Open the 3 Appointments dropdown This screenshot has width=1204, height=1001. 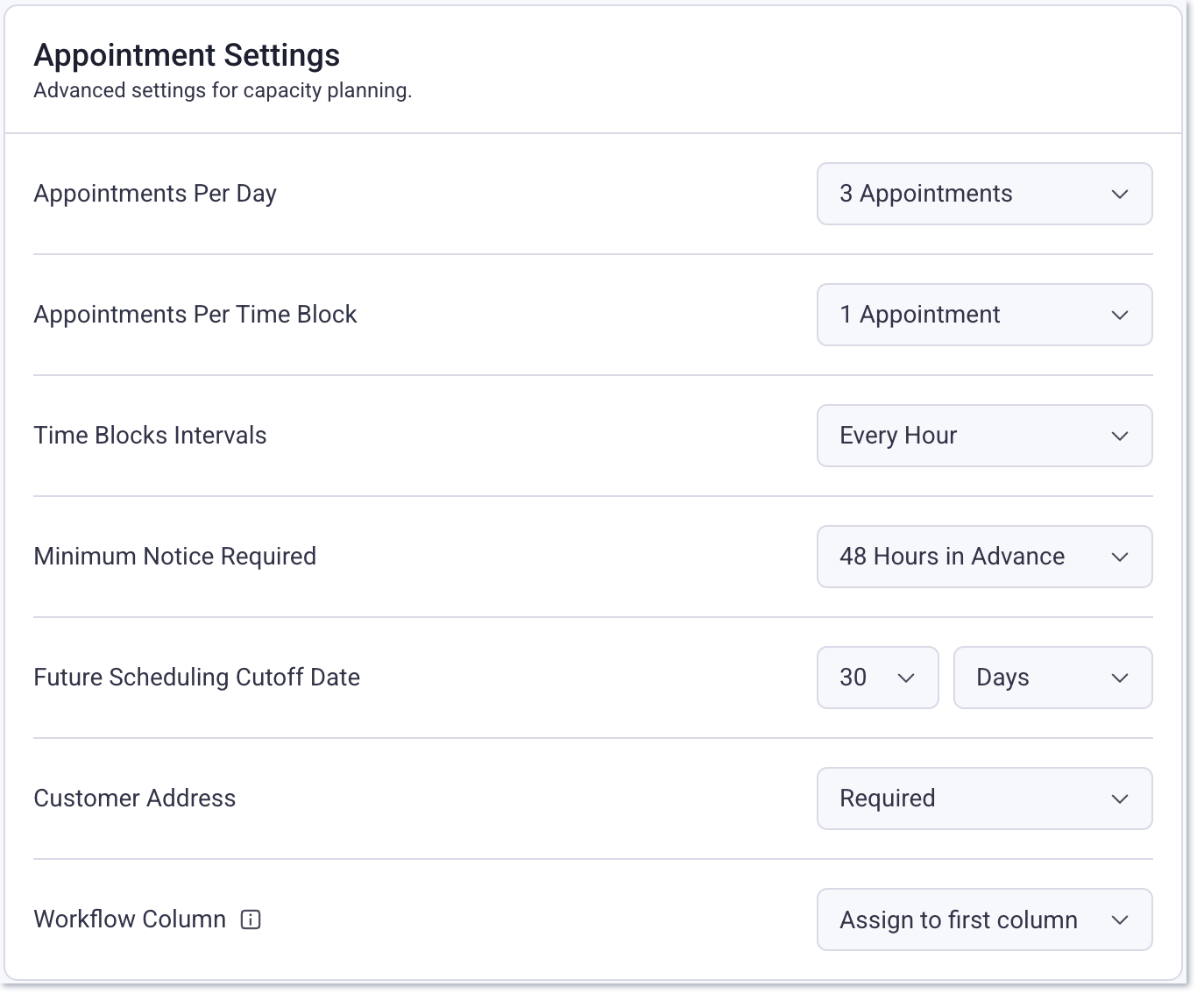[x=984, y=194]
